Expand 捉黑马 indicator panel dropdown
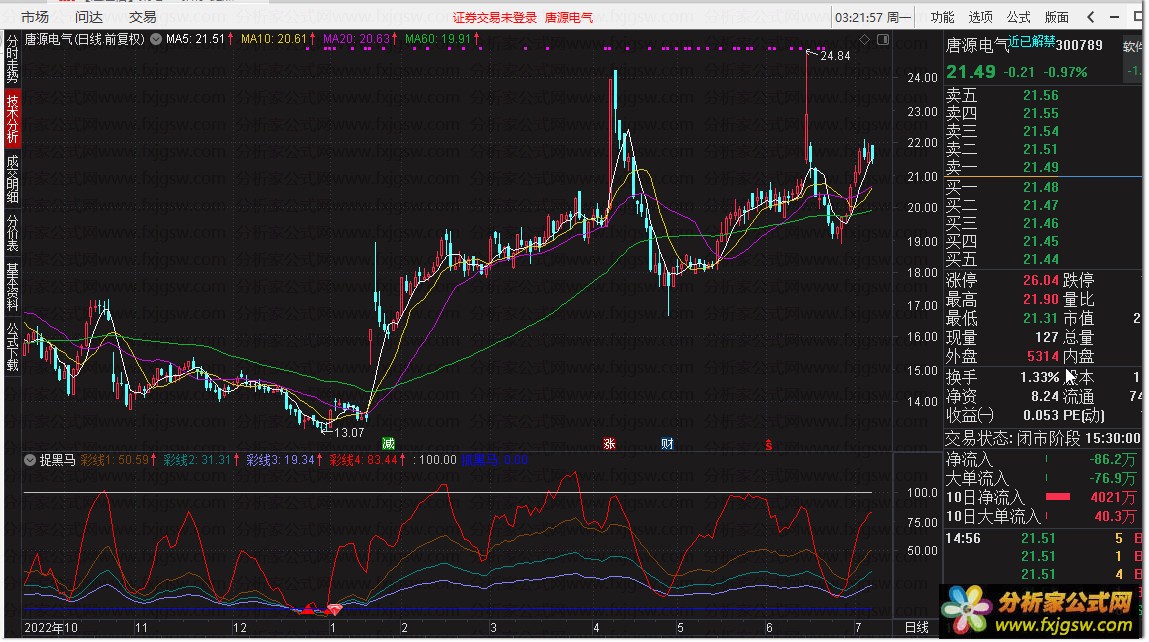Image resolution: width=1149 pixels, height=642 pixels. pyautogui.click(x=30, y=460)
